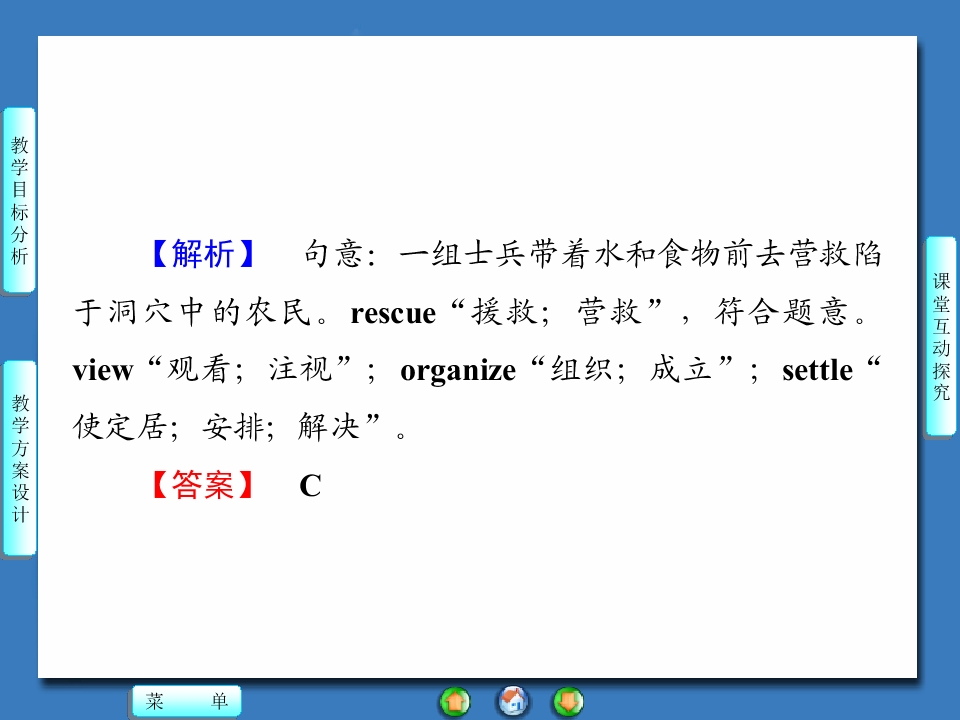Open the 菜单 menu button
Image resolution: width=960 pixels, height=720 pixels.
[x=187, y=701]
